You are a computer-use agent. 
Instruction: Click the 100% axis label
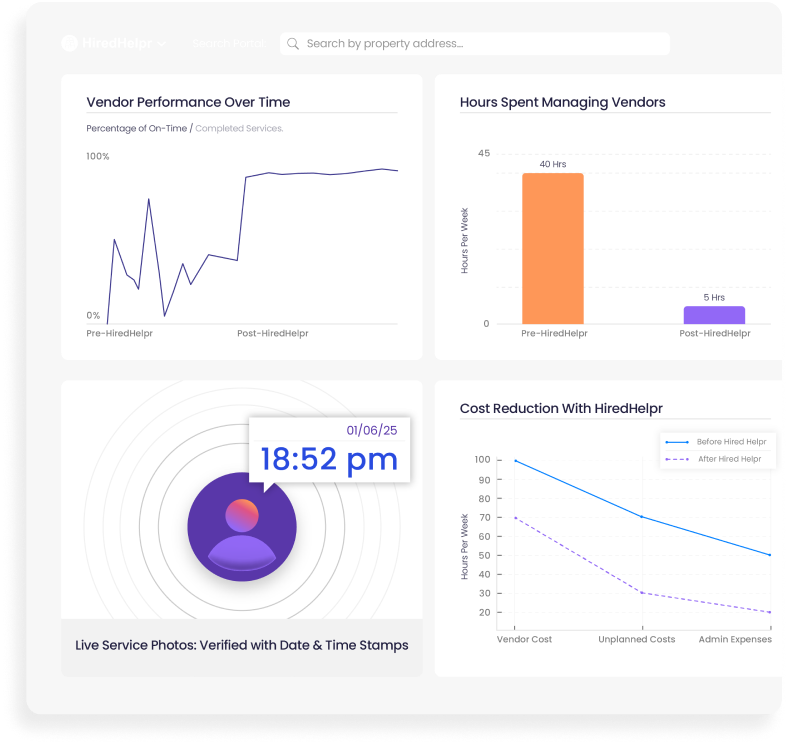point(97,156)
